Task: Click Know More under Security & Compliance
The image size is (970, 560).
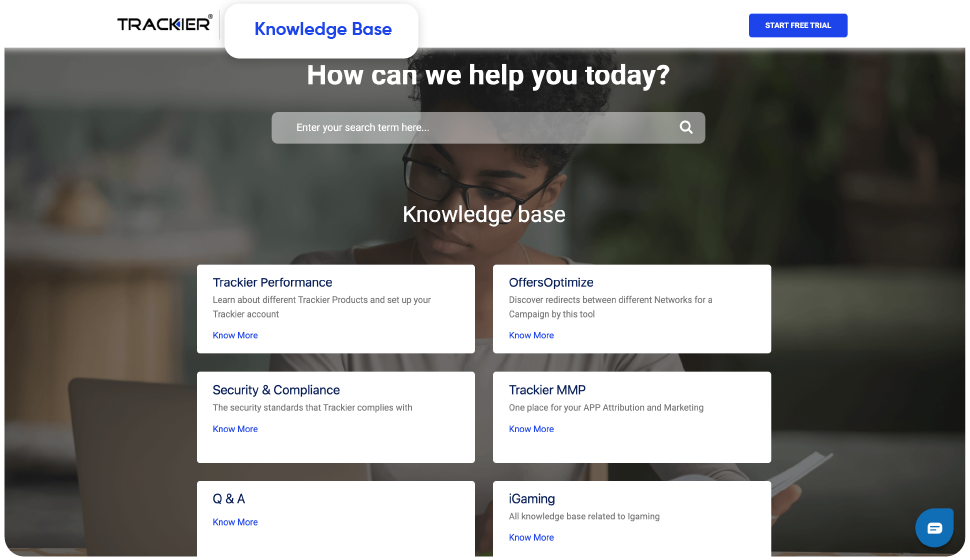Action: (235, 429)
